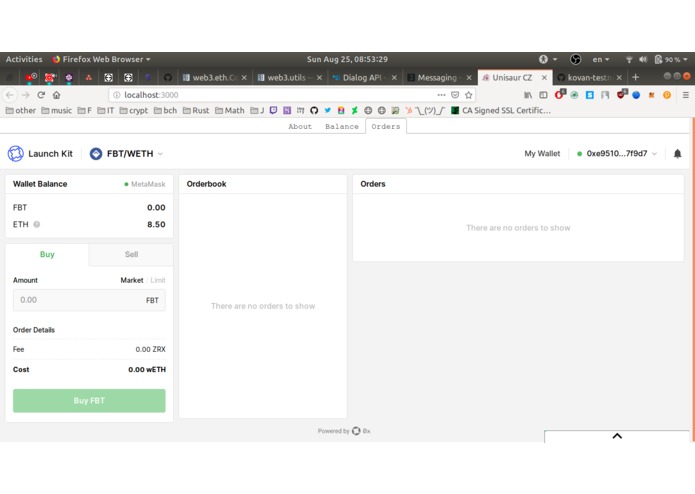The height and width of the screenshot is (494, 695).
Task: Select the Limit order type
Action: pos(158,280)
